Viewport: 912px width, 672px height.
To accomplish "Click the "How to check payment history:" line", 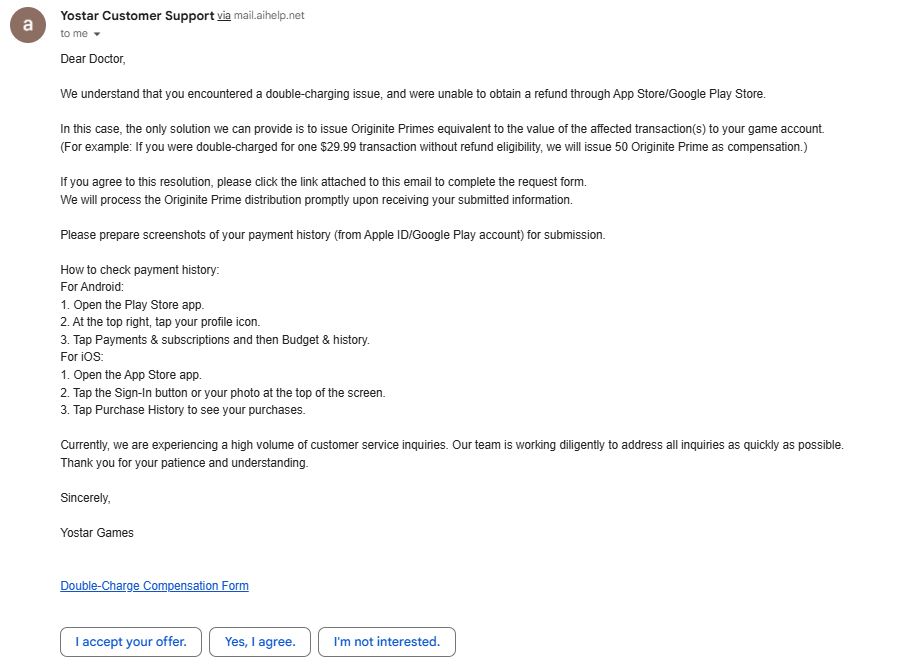I will coord(139,270).
